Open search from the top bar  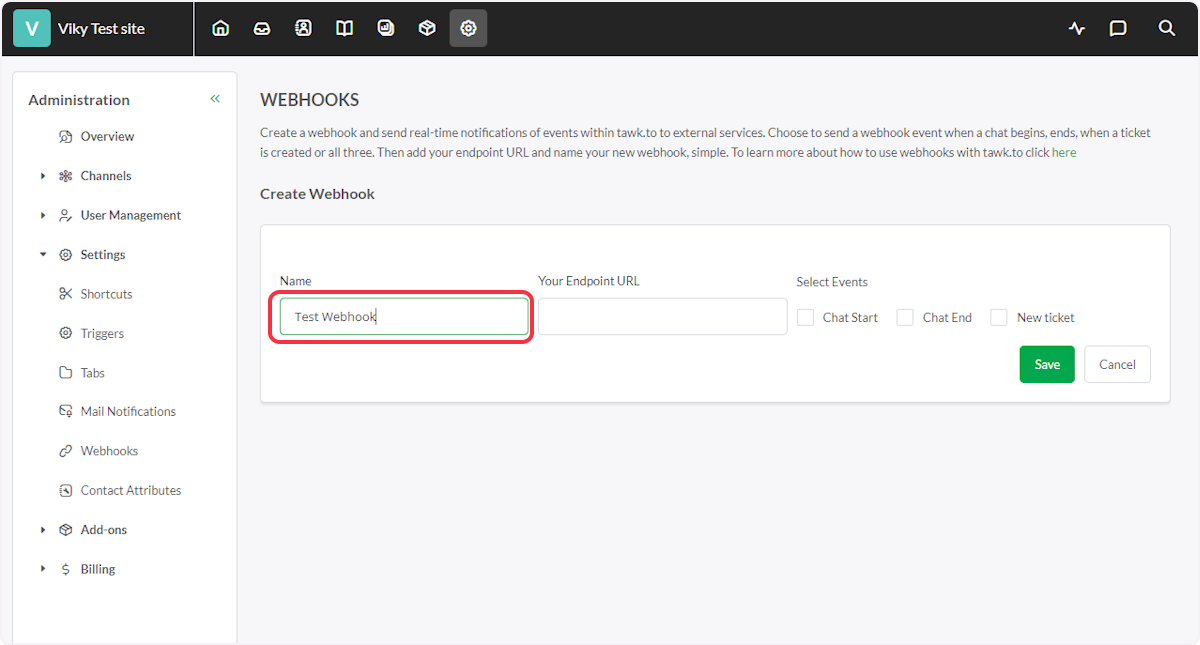tap(1167, 28)
